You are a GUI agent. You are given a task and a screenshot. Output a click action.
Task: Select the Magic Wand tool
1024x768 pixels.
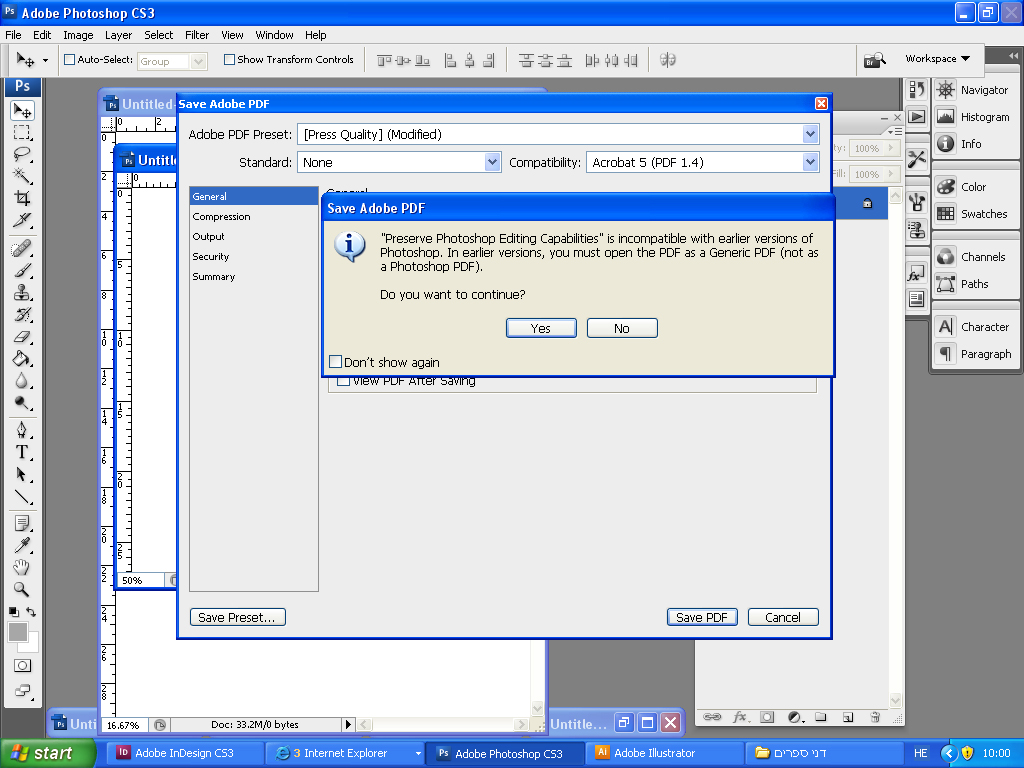(22, 176)
